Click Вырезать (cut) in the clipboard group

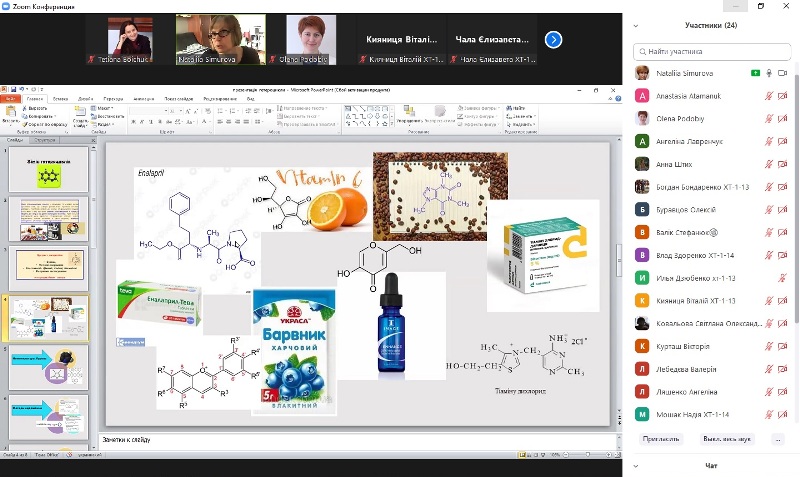coord(35,108)
